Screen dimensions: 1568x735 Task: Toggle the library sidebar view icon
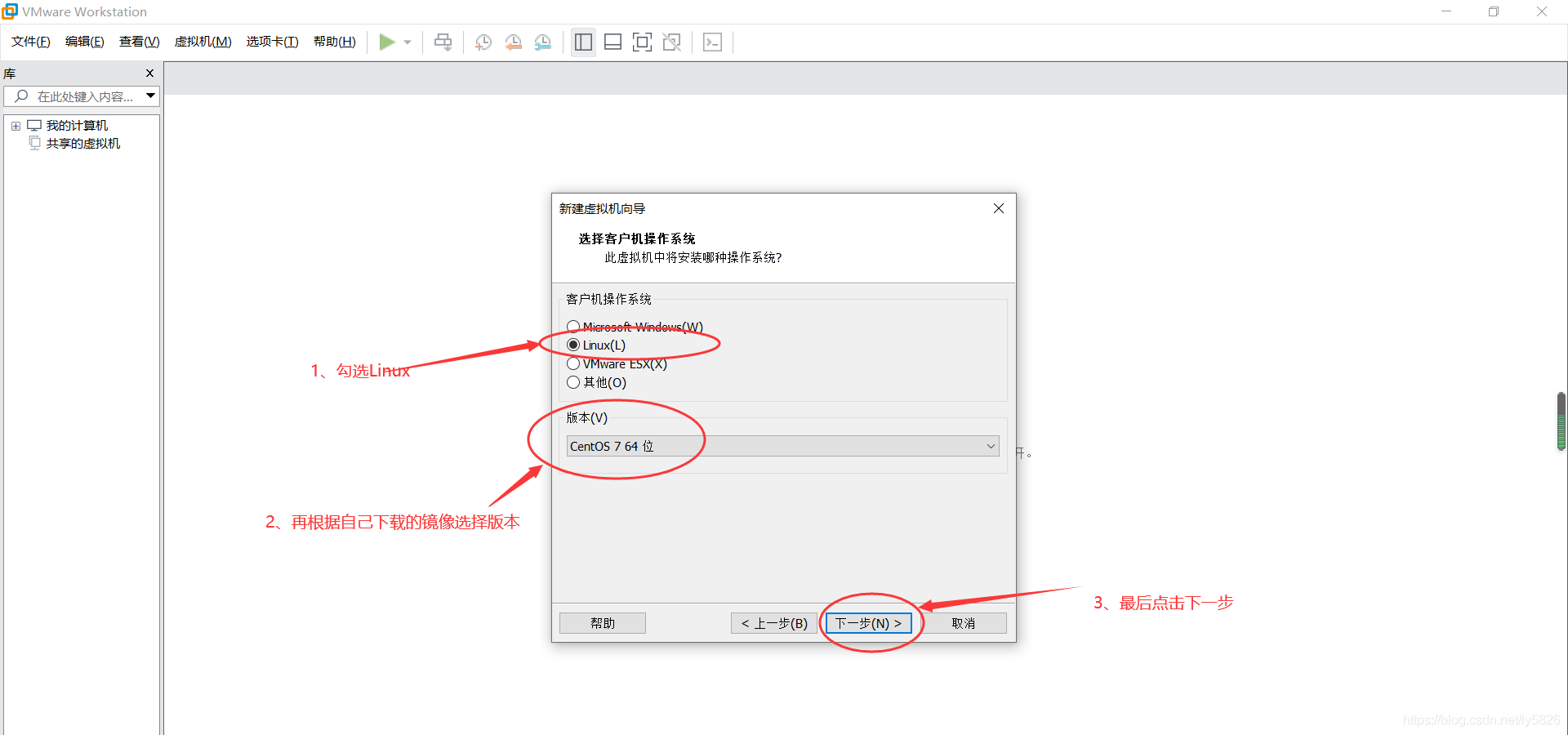(583, 42)
